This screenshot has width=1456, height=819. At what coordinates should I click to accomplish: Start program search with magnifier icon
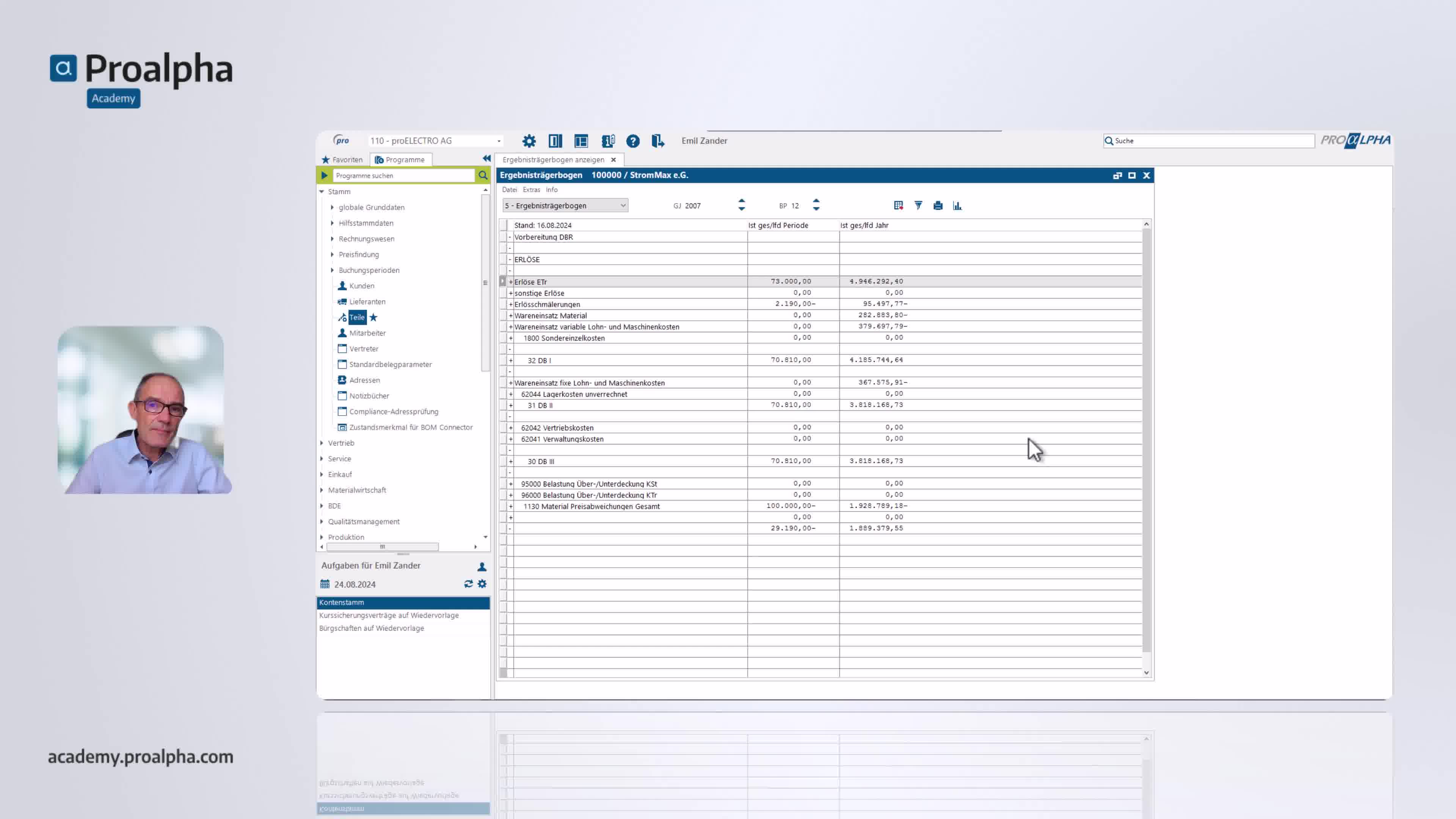[x=483, y=175]
